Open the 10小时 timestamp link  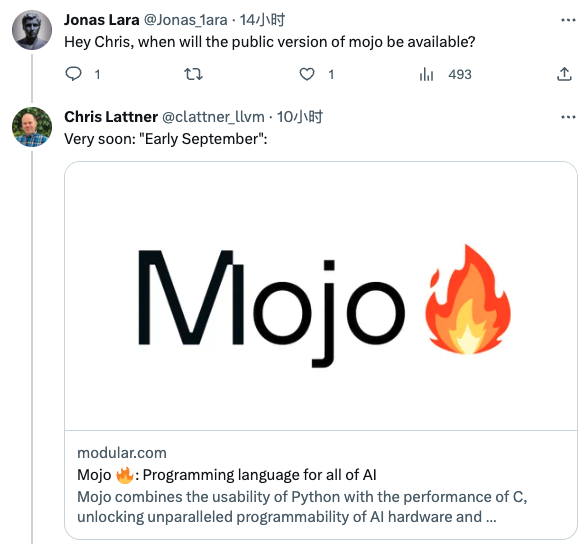coord(300,117)
